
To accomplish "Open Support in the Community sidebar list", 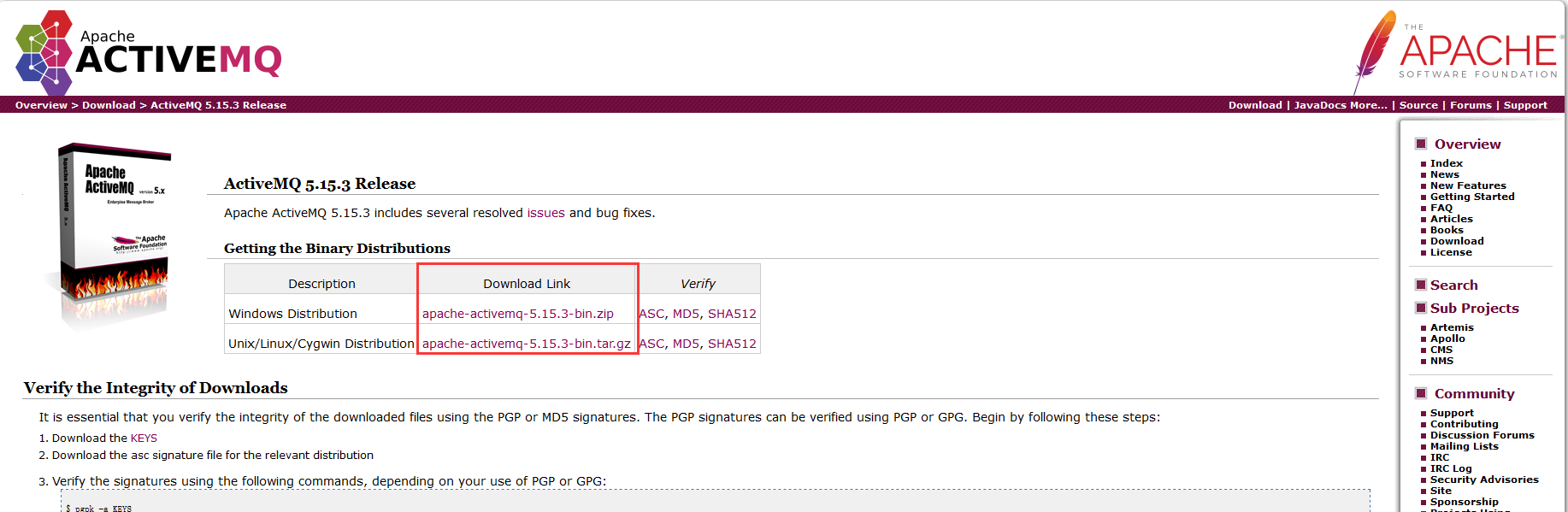I will 1452,413.
